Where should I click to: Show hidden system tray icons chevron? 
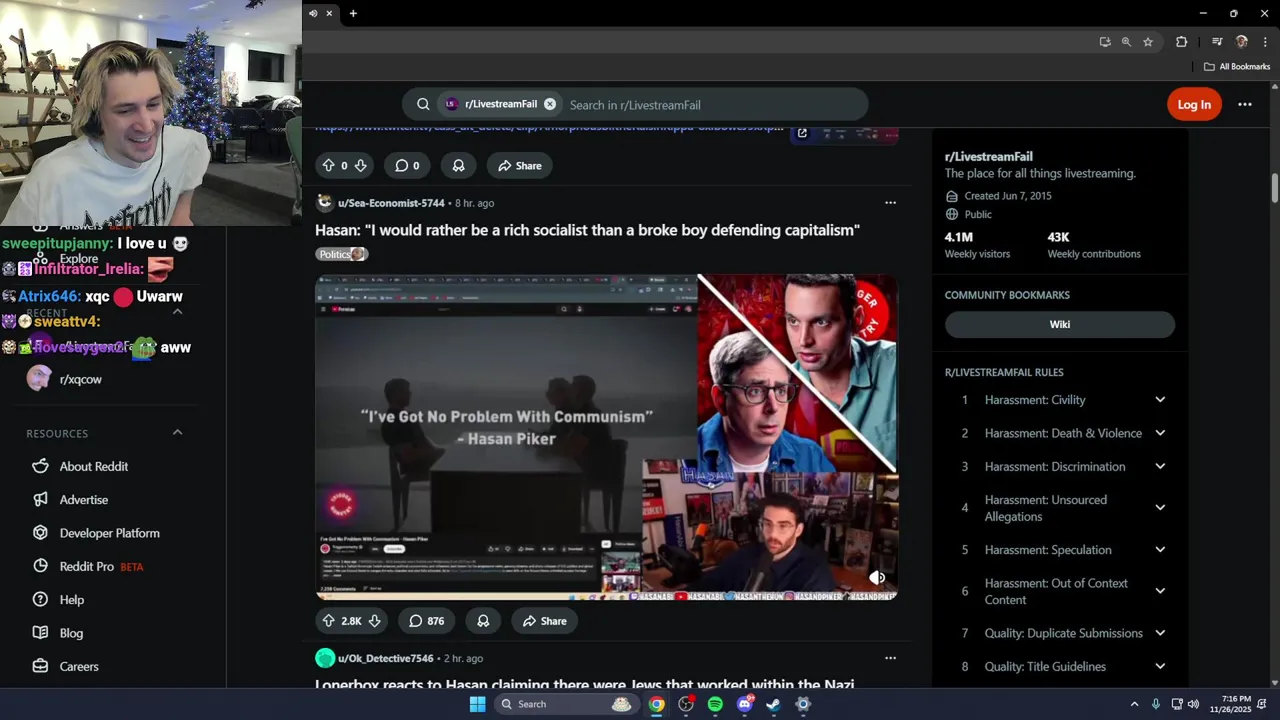[1134, 704]
